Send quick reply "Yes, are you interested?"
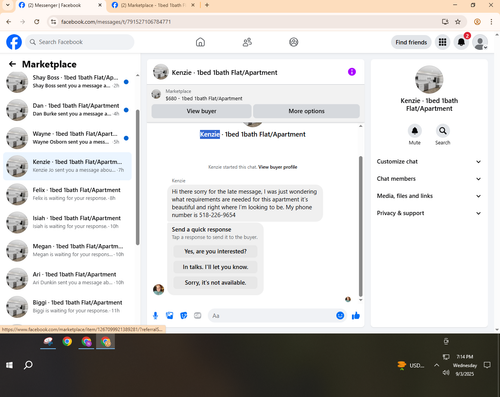Image resolution: width=500 pixels, height=397 pixels. click(215, 251)
